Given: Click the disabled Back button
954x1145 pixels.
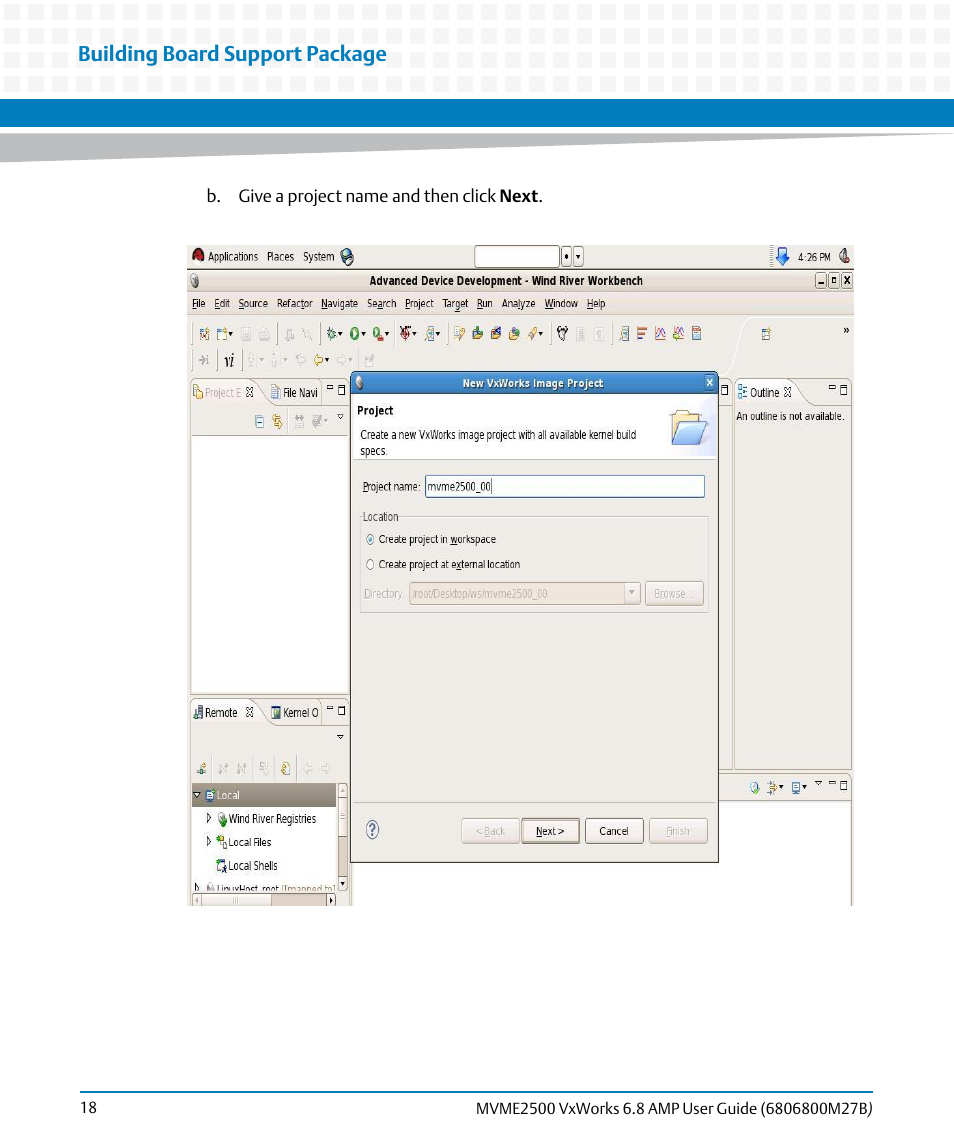Looking at the screenshot, I should [x=490, y=831].
